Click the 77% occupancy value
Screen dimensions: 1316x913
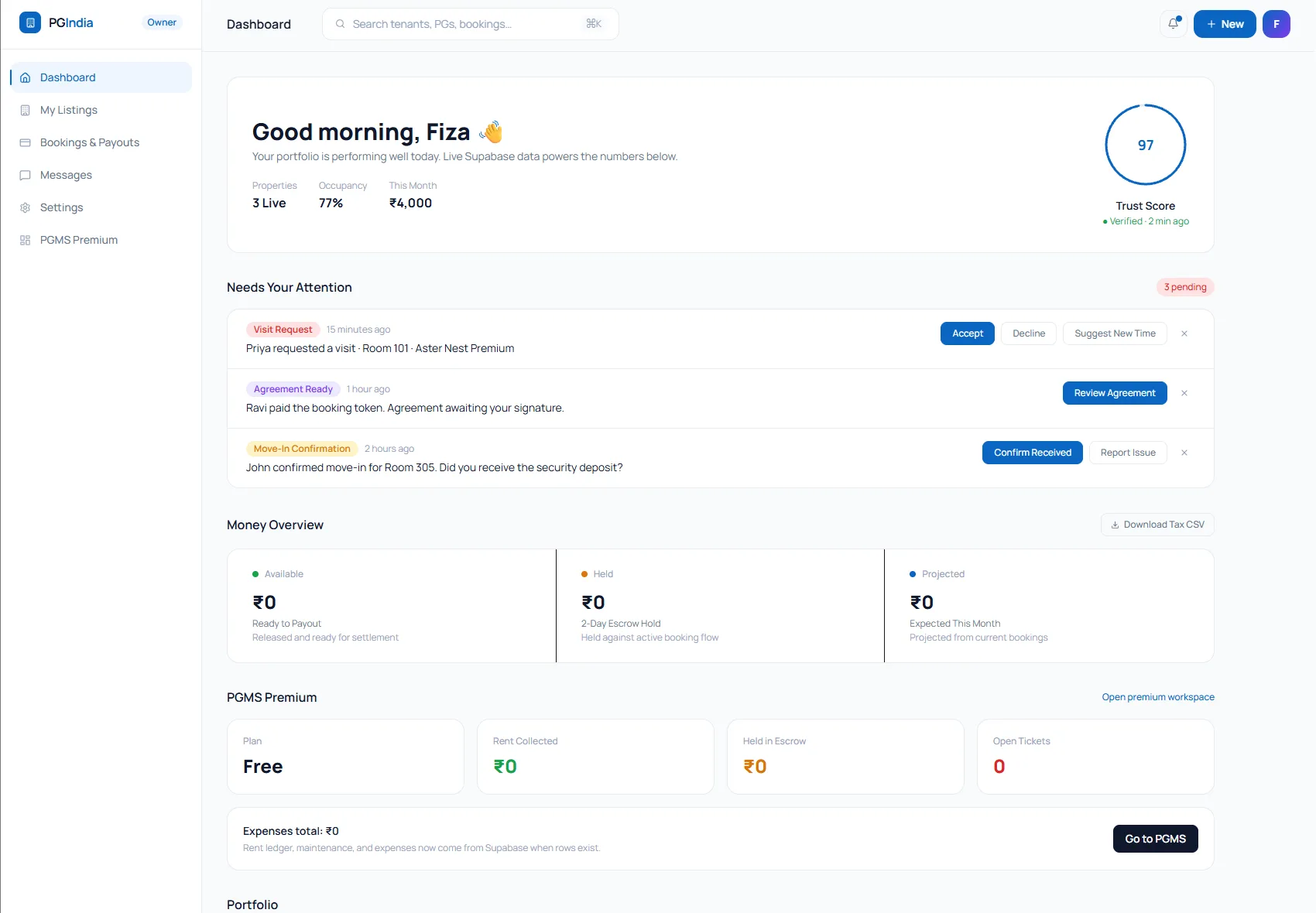[x=331, y=203]
